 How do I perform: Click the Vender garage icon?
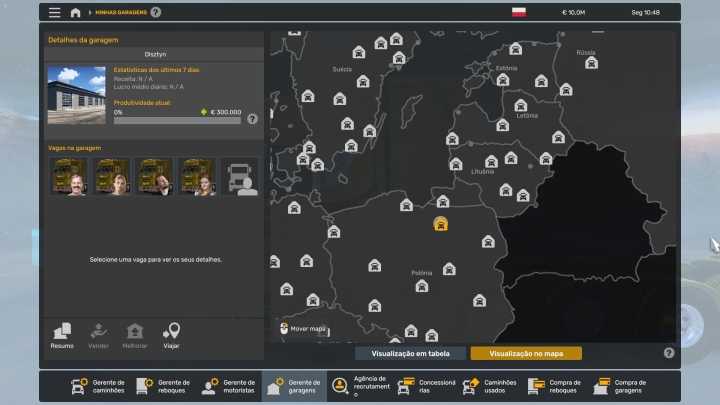(x=98, y=336)
